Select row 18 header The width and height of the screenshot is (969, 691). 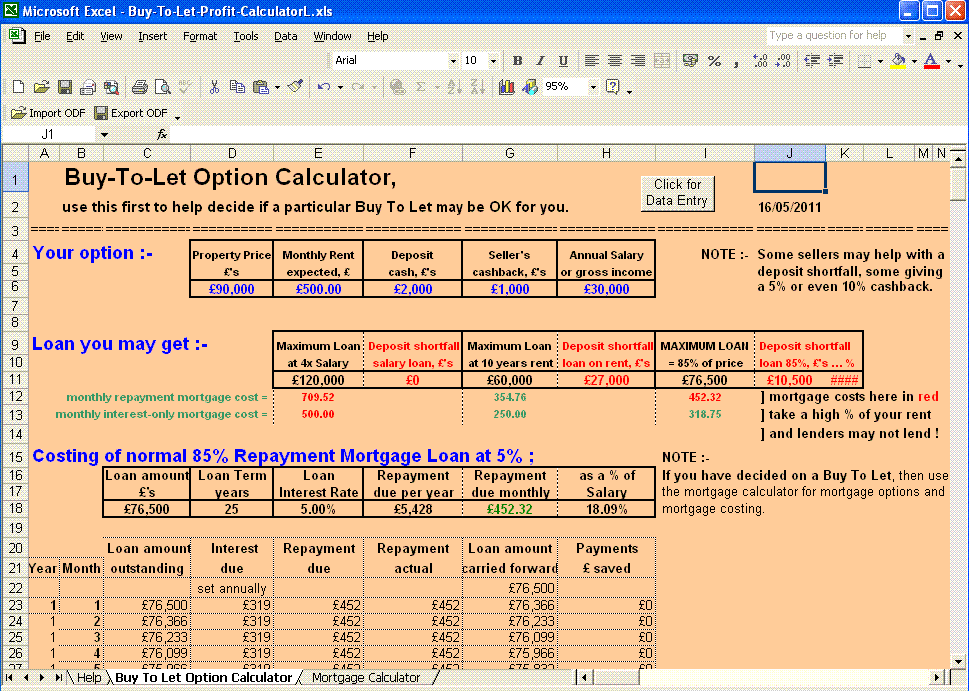click(15, 508)
